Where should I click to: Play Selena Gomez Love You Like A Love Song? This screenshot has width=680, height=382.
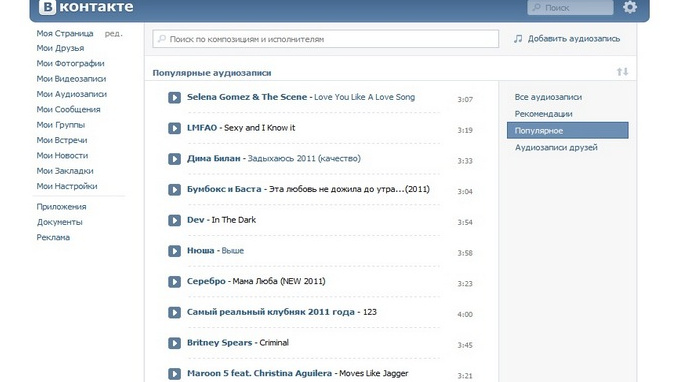pyautogui.click(x=174, y=97)
